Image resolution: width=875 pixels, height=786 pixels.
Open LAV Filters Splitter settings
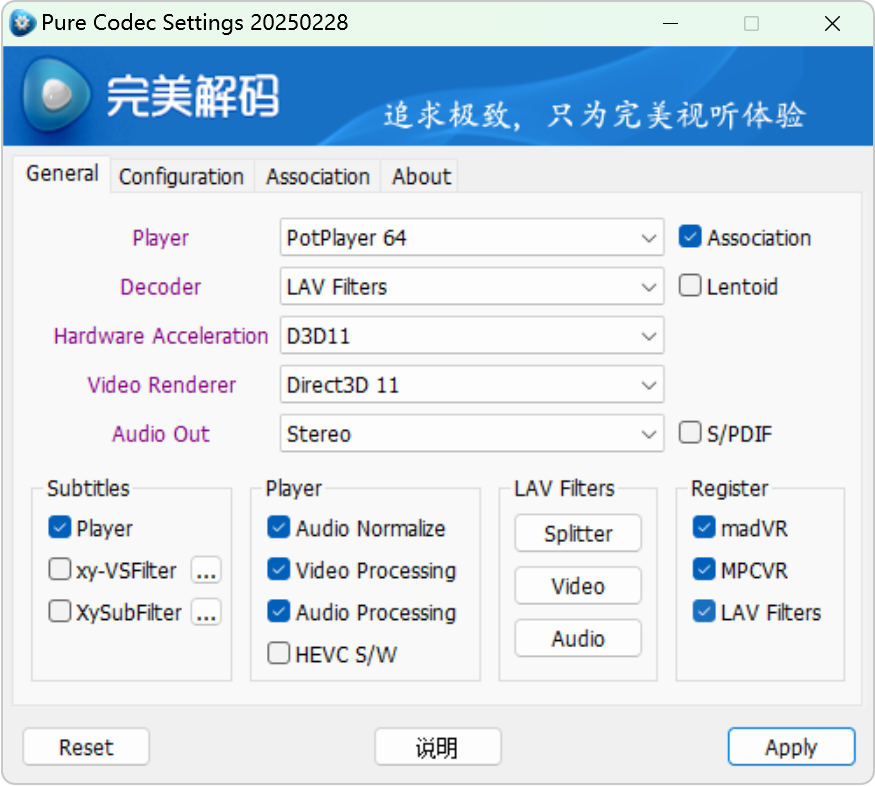point(578,534)
